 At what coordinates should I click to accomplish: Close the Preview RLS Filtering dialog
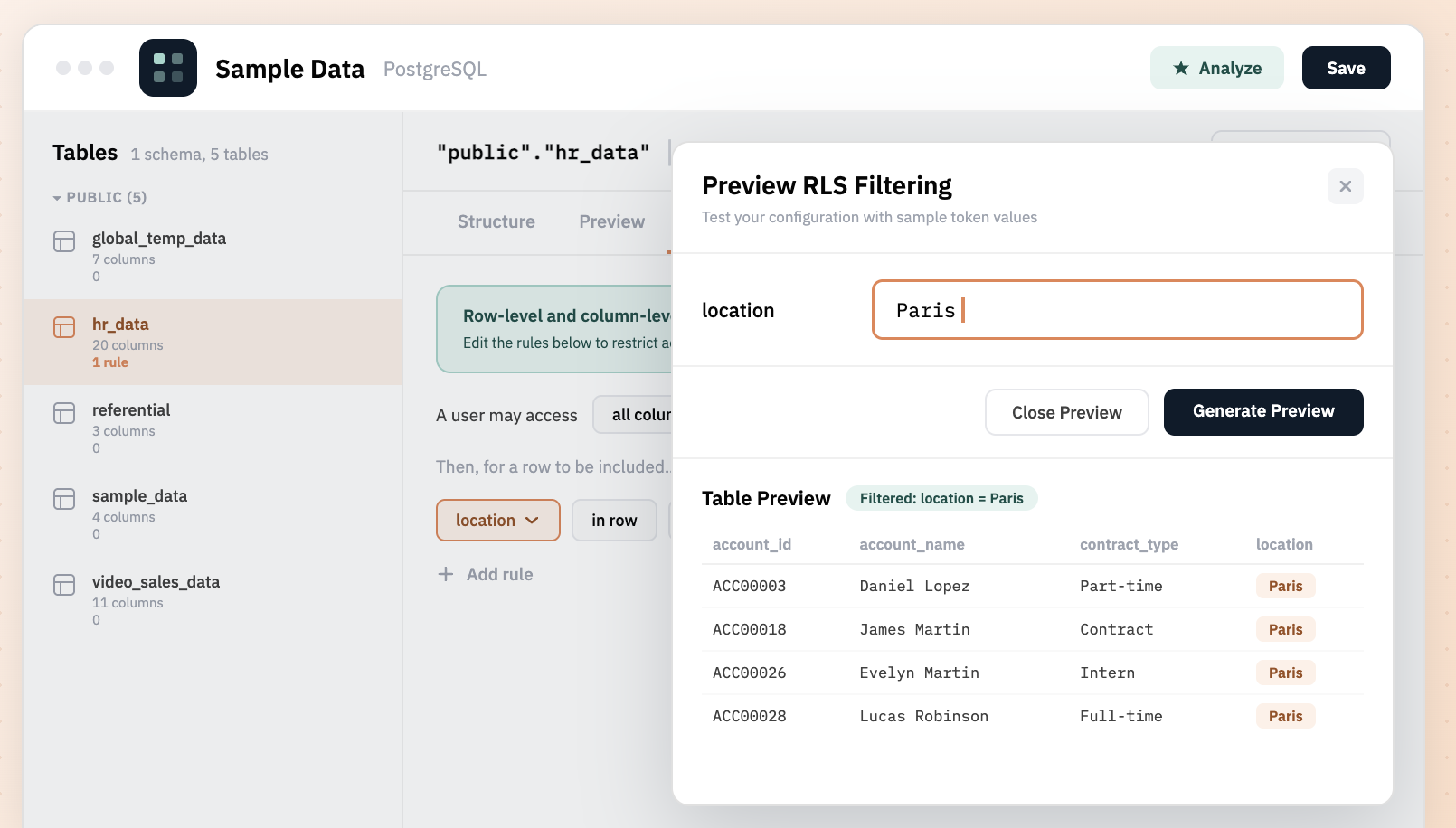pyautogui.click(x=1346, y=186)
